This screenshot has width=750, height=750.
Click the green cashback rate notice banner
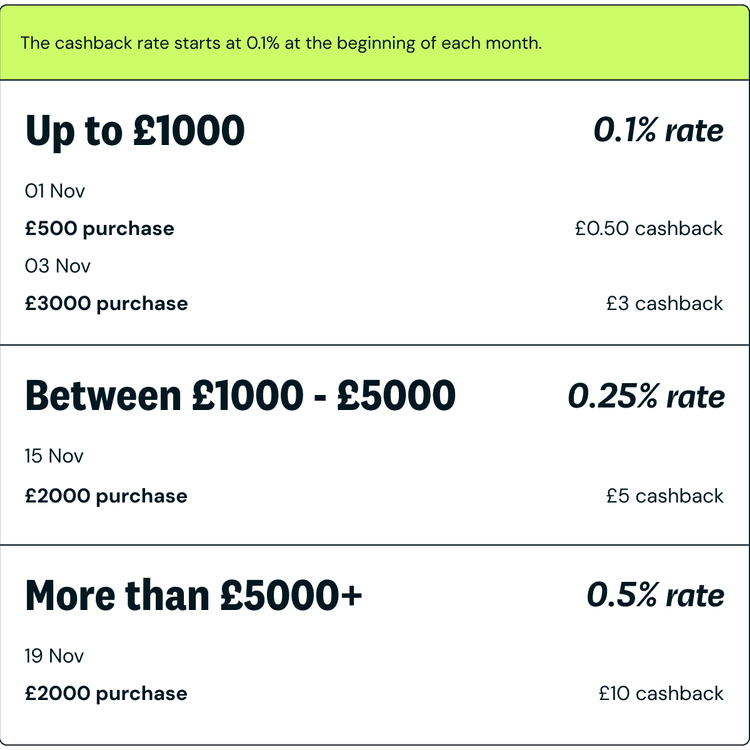[375, 44]
